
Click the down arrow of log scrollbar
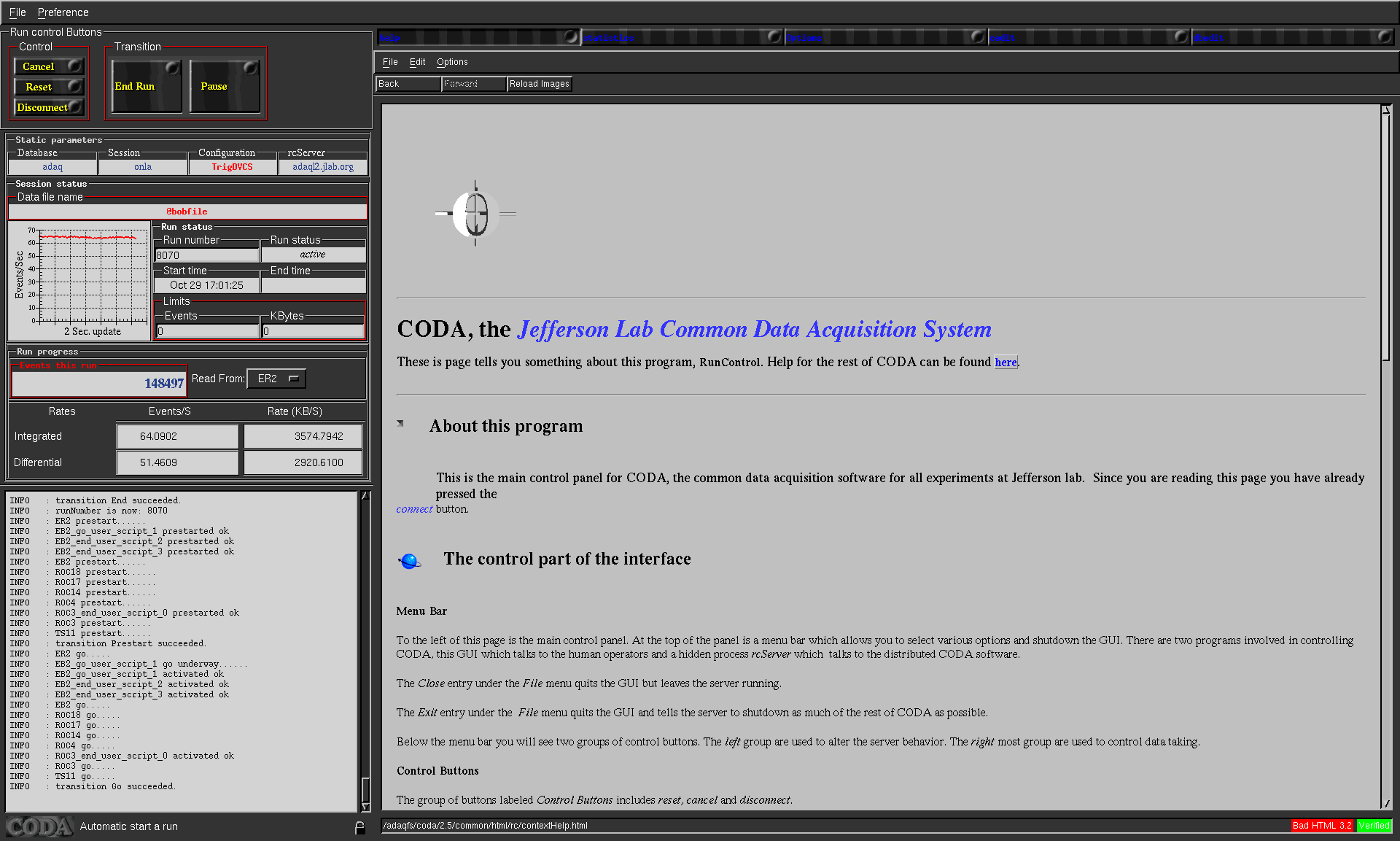(x=365, y=807)
